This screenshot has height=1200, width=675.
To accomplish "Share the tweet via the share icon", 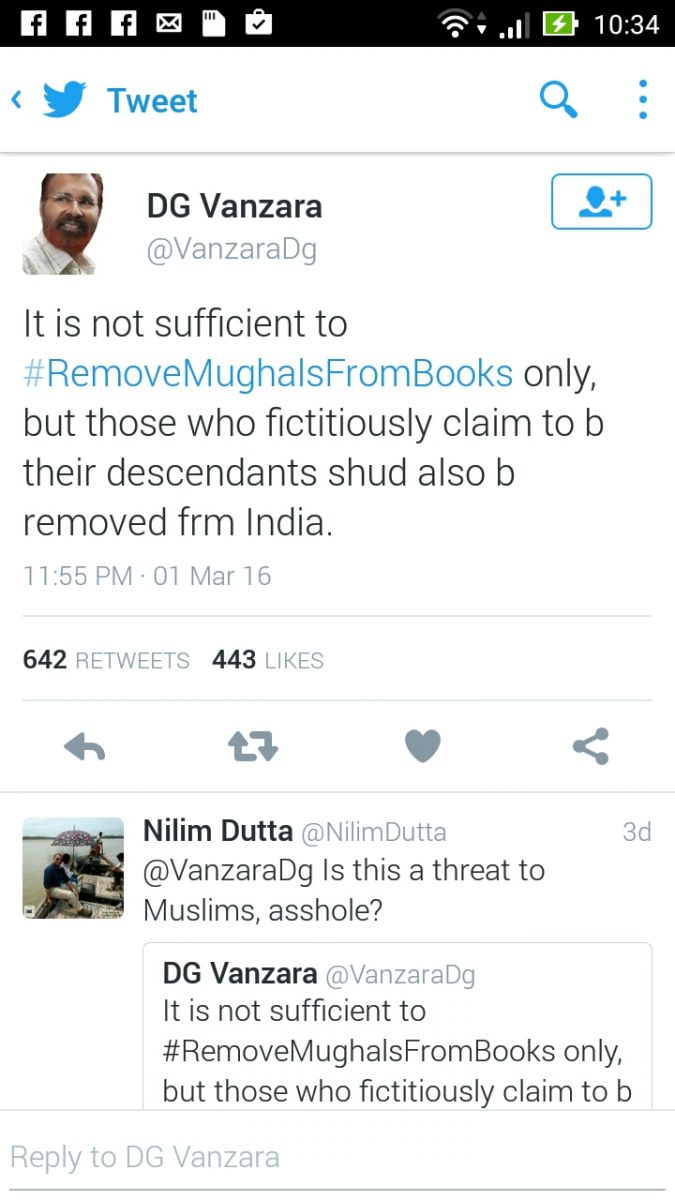I will click(x=591, y=746).
